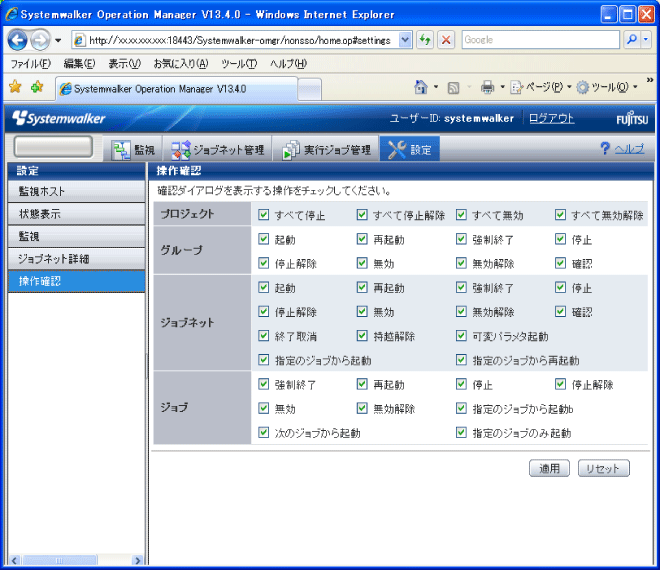
Task: Open the ツール(O) gear toolbar menu
Action: coord(606,87)
